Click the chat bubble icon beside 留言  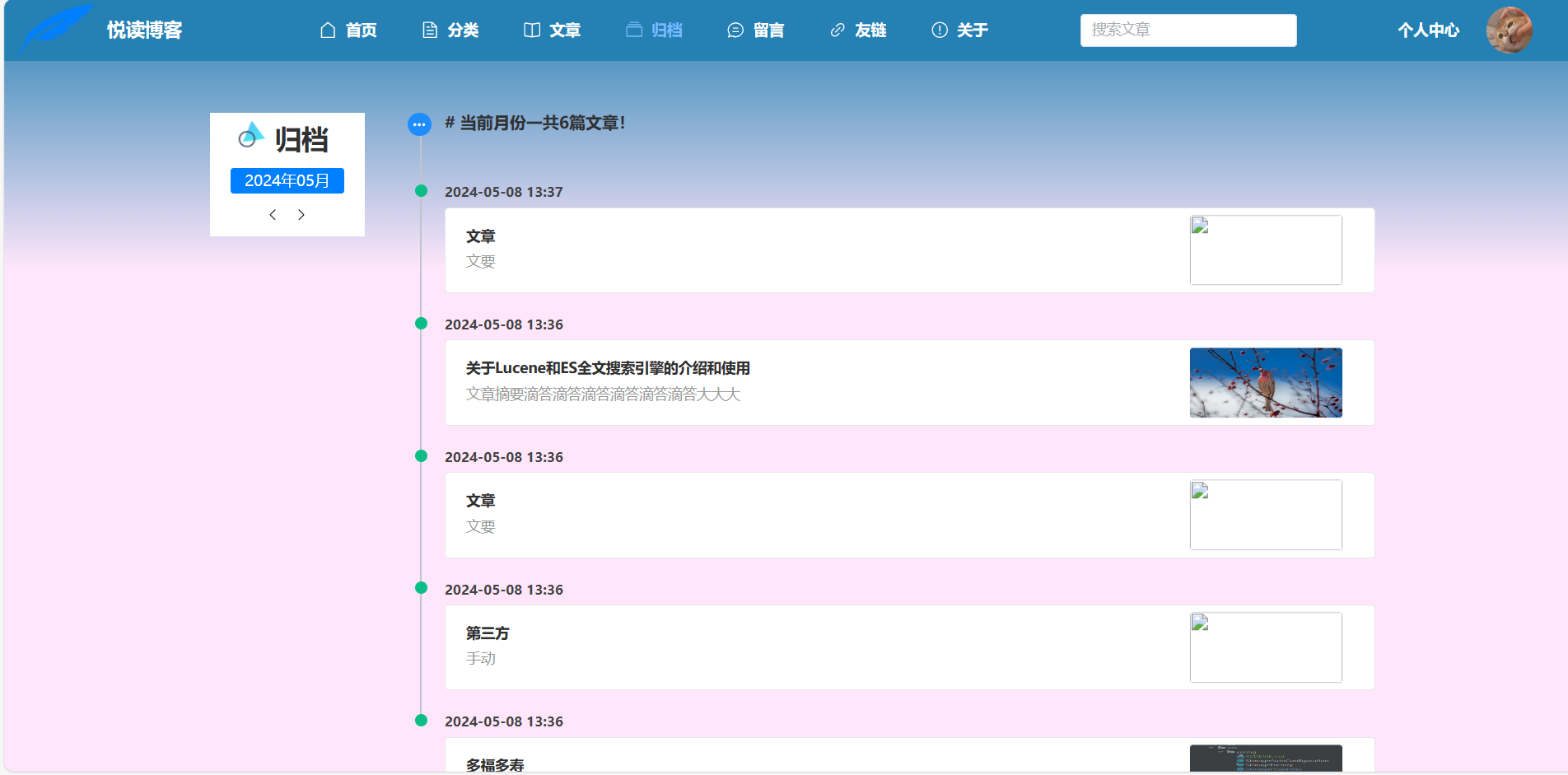pyautogui.click(x=735, y=30)
